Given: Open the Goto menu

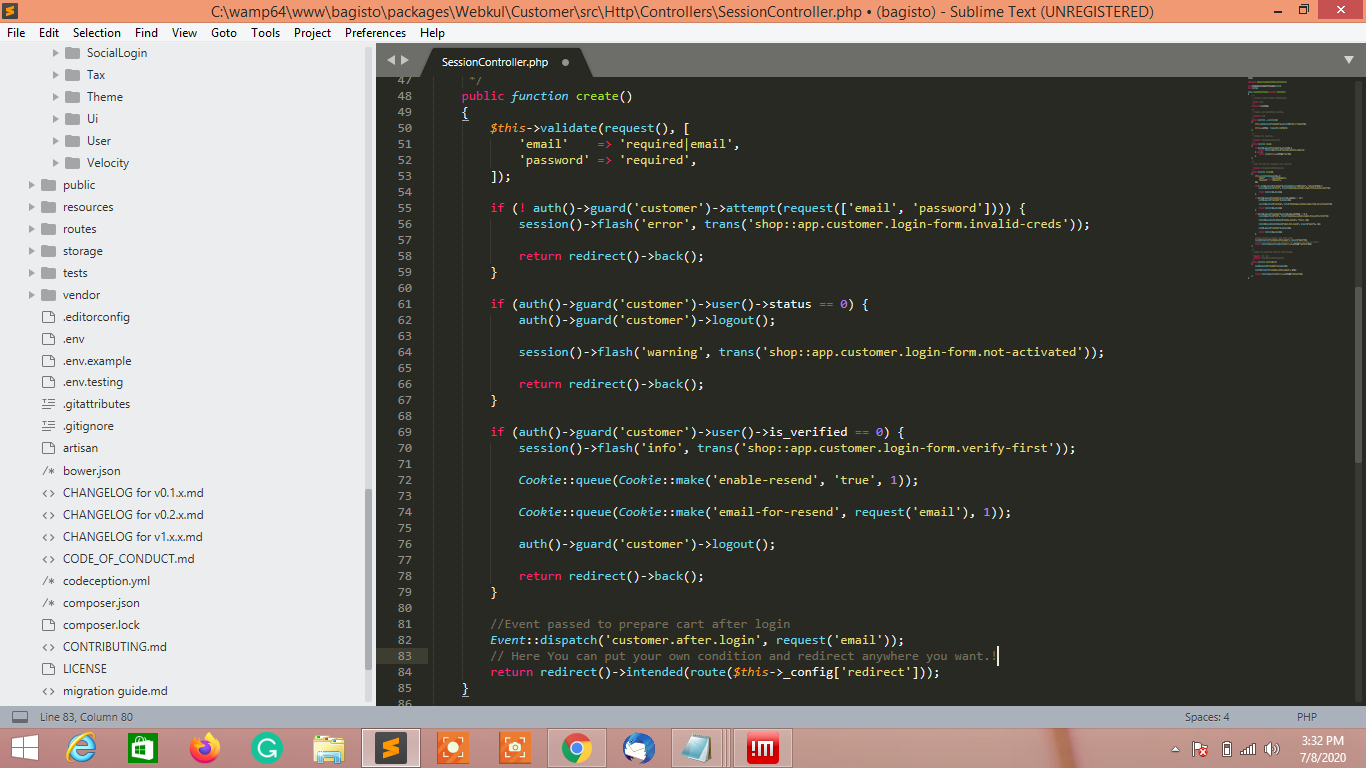Looking at the screenshot, I should [224, 32].
